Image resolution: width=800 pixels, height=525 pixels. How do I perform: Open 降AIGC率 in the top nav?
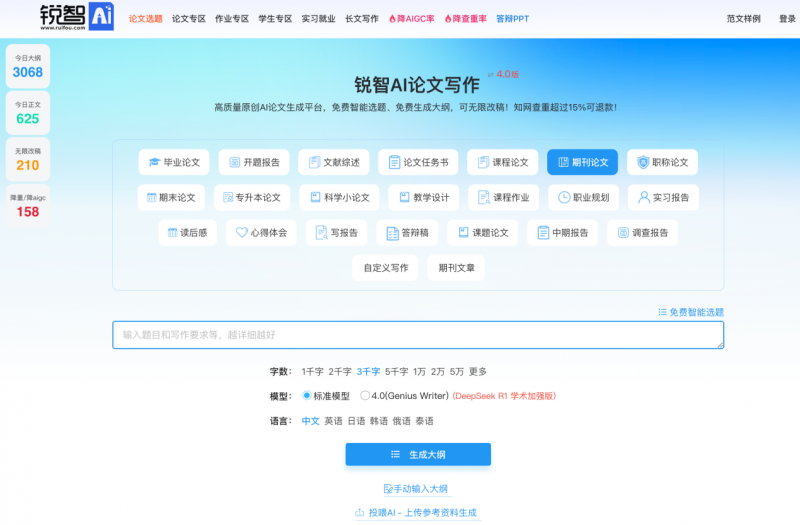pos(412,19)
